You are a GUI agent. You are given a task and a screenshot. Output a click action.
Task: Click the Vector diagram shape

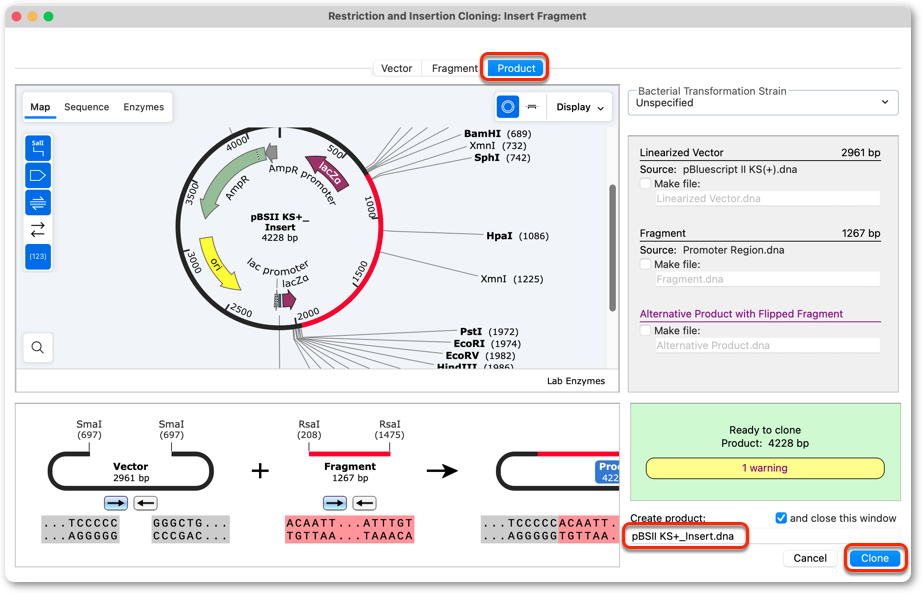(131, 471)
